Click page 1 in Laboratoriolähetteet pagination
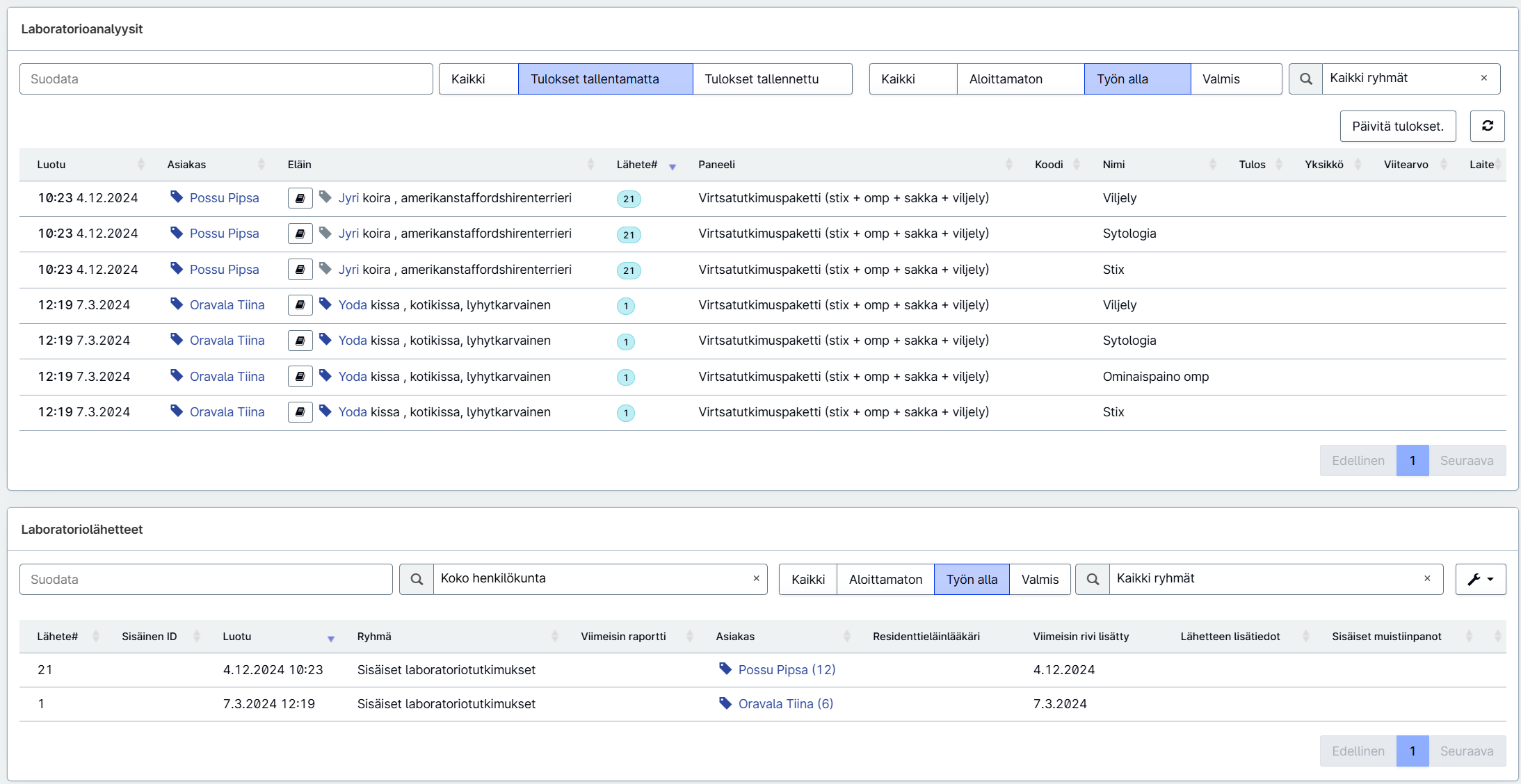 (1413, 751)
